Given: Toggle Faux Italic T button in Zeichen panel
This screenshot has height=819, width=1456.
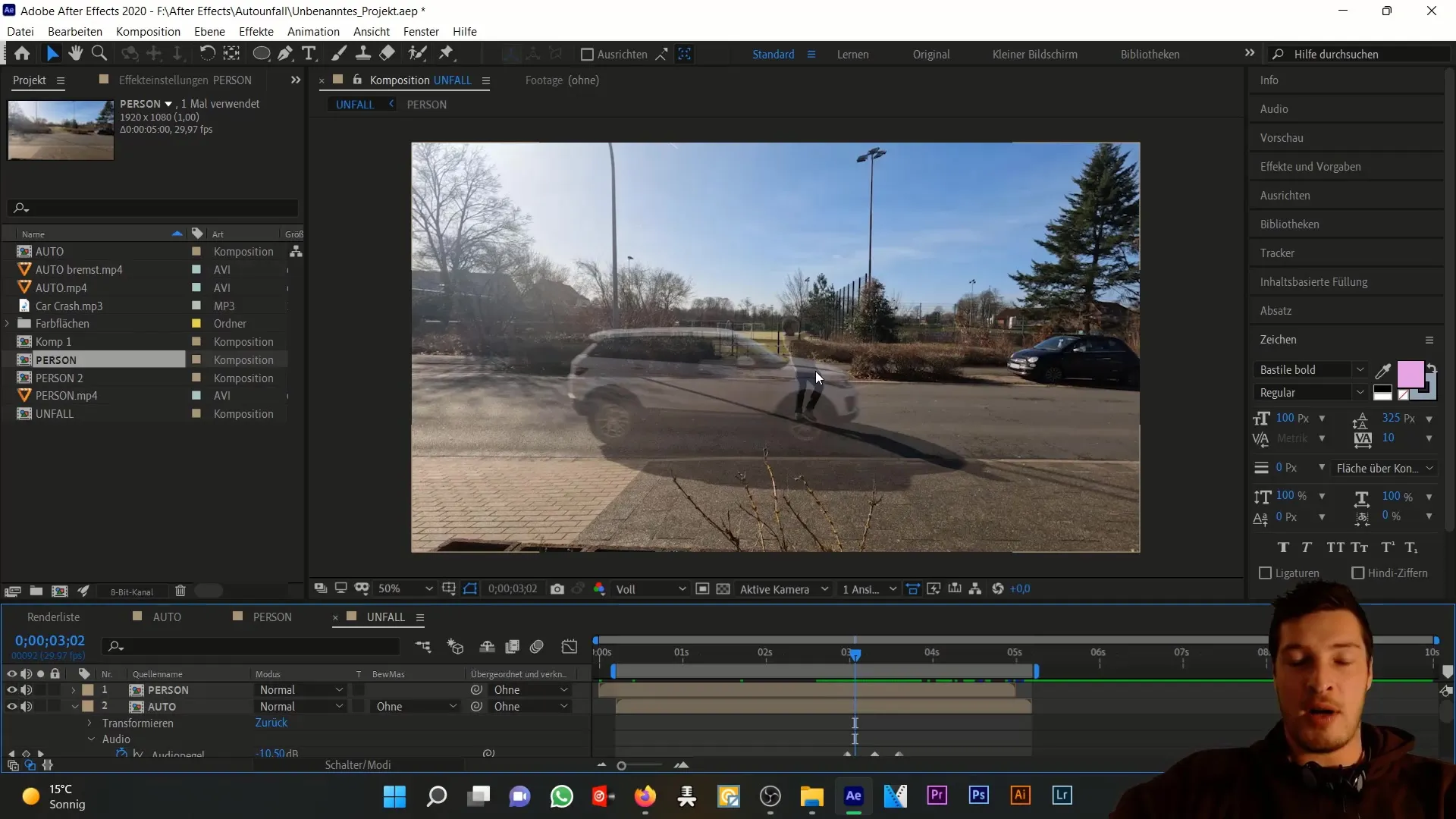Looking at the screenshot, I should point(1307,548).
